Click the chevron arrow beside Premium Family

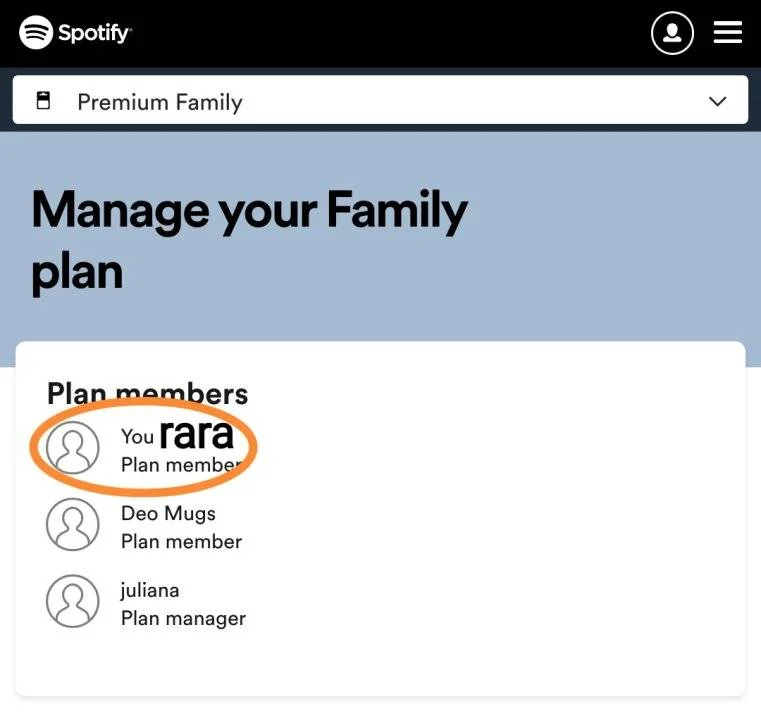[717, 101]
